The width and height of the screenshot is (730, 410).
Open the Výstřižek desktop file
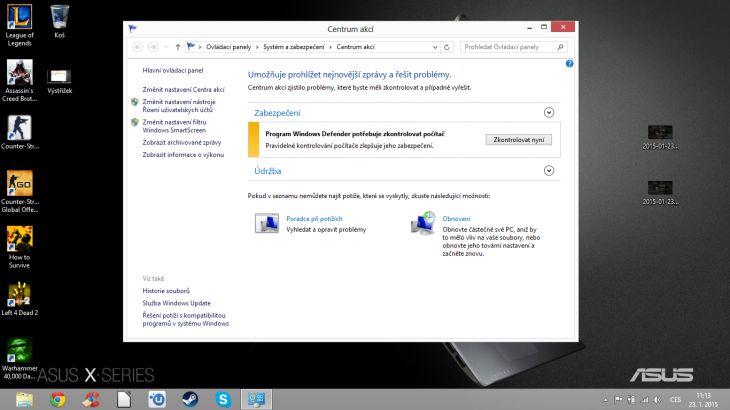point(59,81)
